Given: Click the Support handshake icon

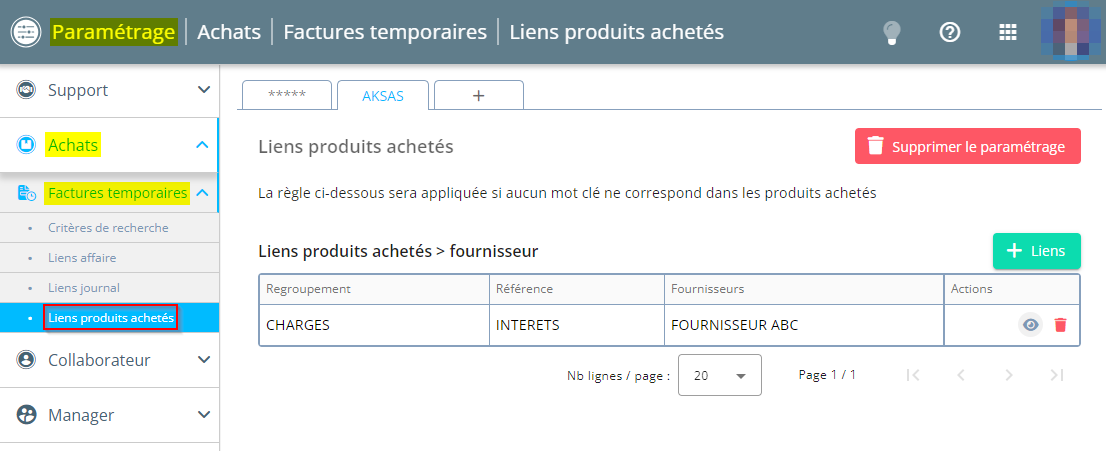Looking at the screenshot, I should [26, 90].
